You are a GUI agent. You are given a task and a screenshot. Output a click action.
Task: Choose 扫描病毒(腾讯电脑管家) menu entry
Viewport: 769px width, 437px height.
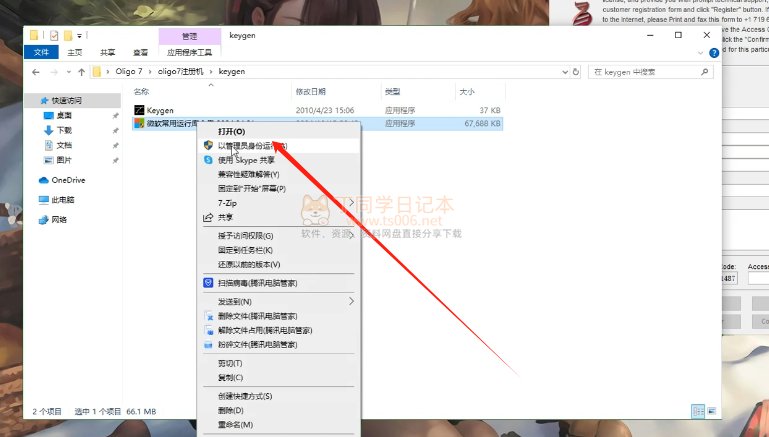pyautogui.click(x=279, y=283)
